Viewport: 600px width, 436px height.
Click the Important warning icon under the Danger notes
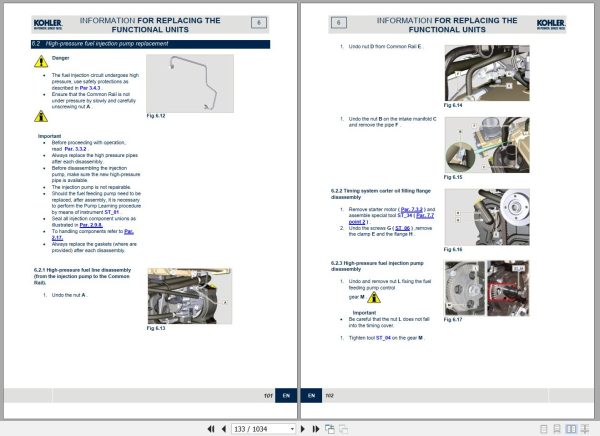(x=41, y=116)
